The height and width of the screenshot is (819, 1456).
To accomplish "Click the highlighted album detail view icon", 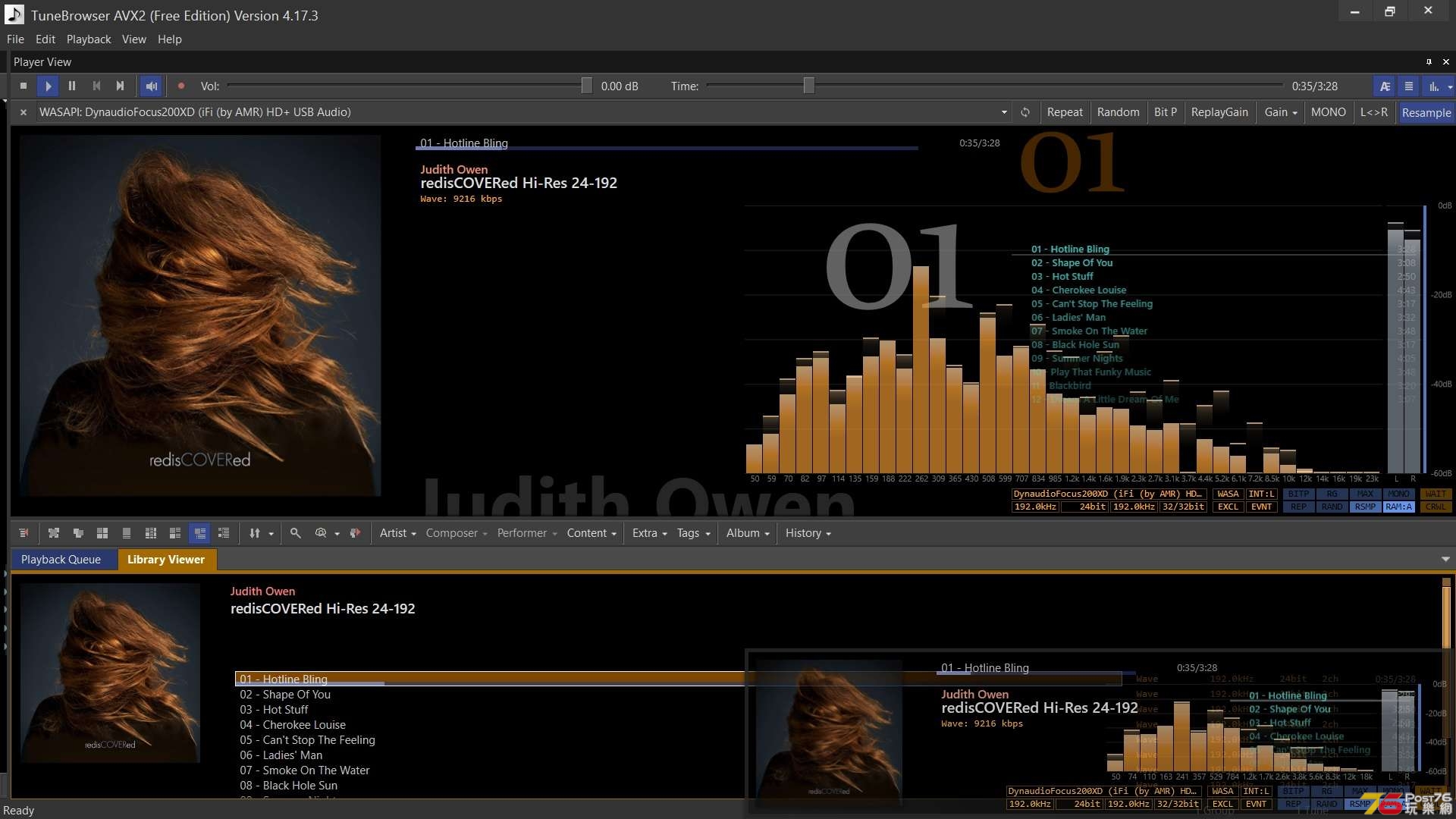I will pyautogui.click(x=199, y=533).
